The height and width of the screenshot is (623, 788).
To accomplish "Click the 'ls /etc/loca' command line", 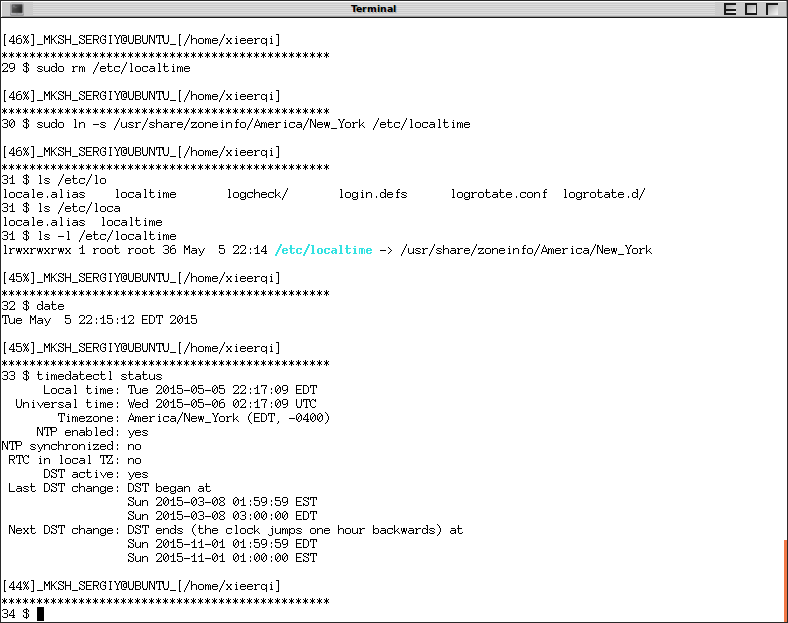I will (x=61, y=208).
